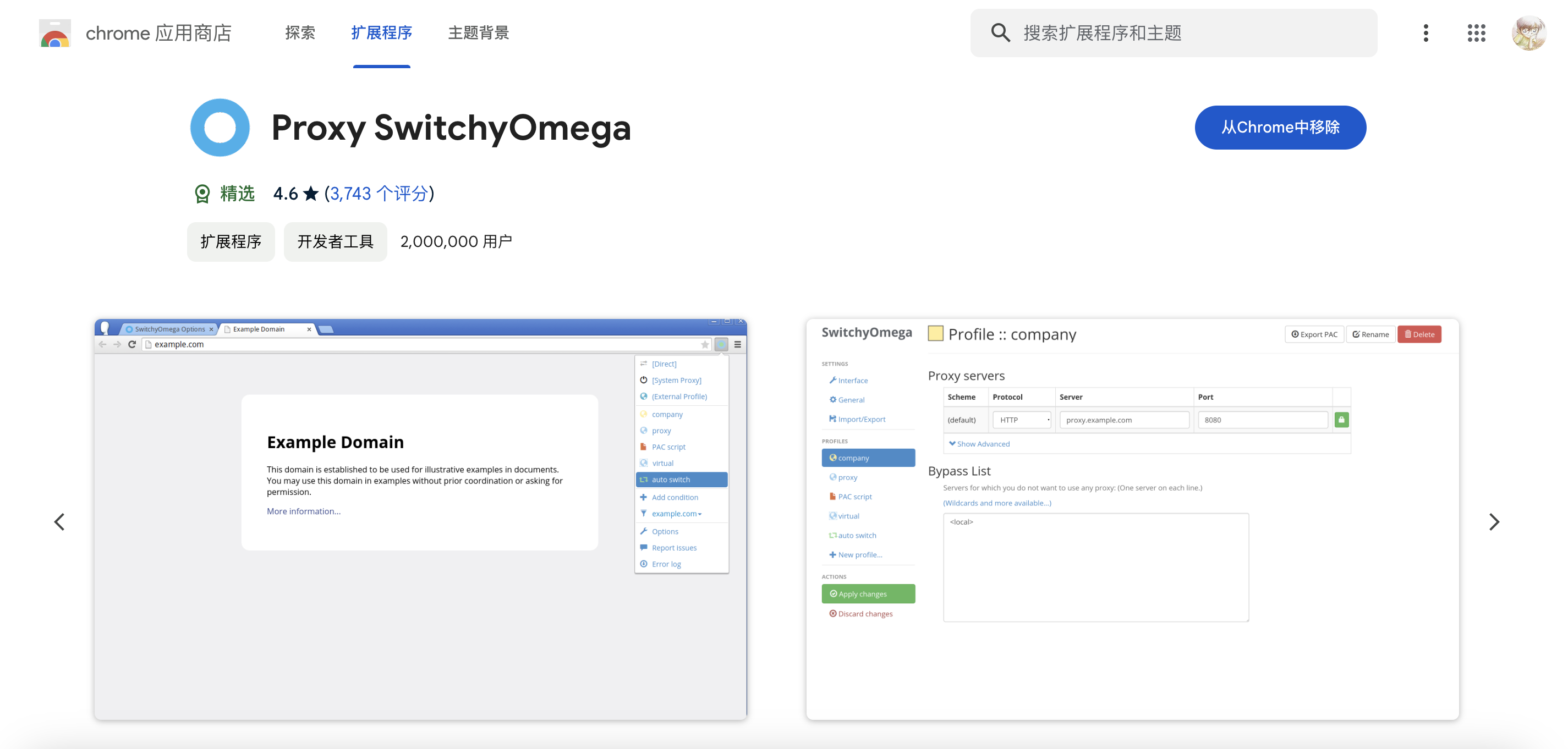This screenshot has height=749, width=1568.
Task: Select the highlighted auto switch popup entry
Action: click(x=681, y=480)
